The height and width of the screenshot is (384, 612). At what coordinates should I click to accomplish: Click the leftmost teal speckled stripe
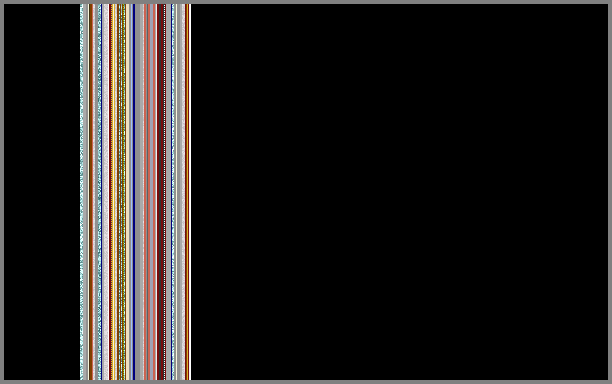click(81, 192)
